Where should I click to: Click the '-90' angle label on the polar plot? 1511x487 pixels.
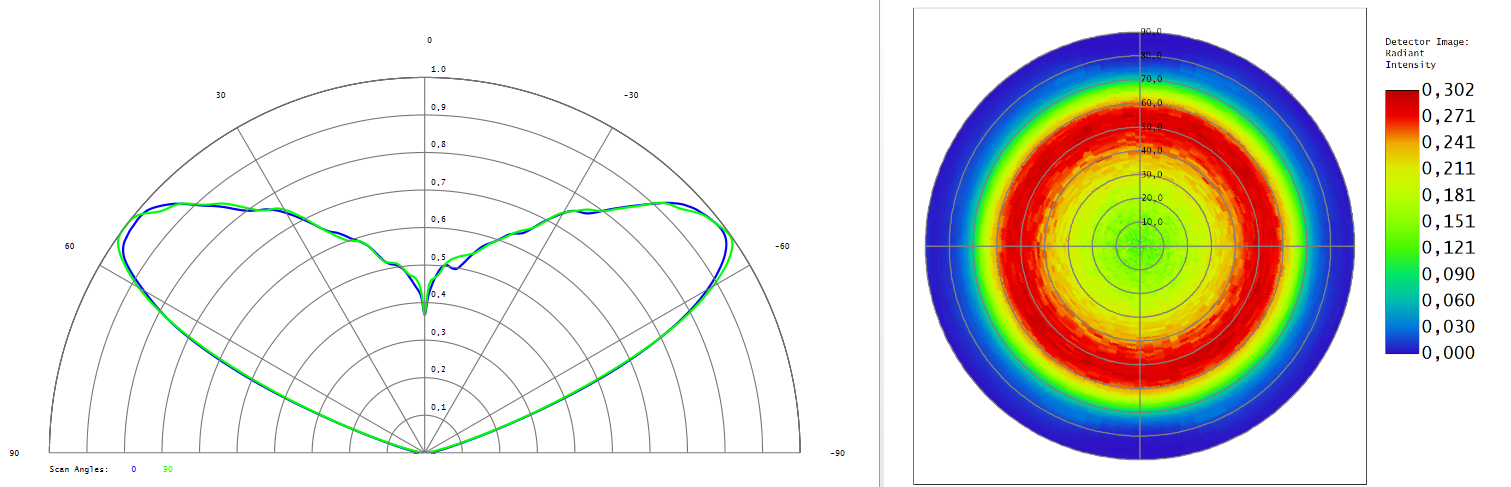pos(837,453)
